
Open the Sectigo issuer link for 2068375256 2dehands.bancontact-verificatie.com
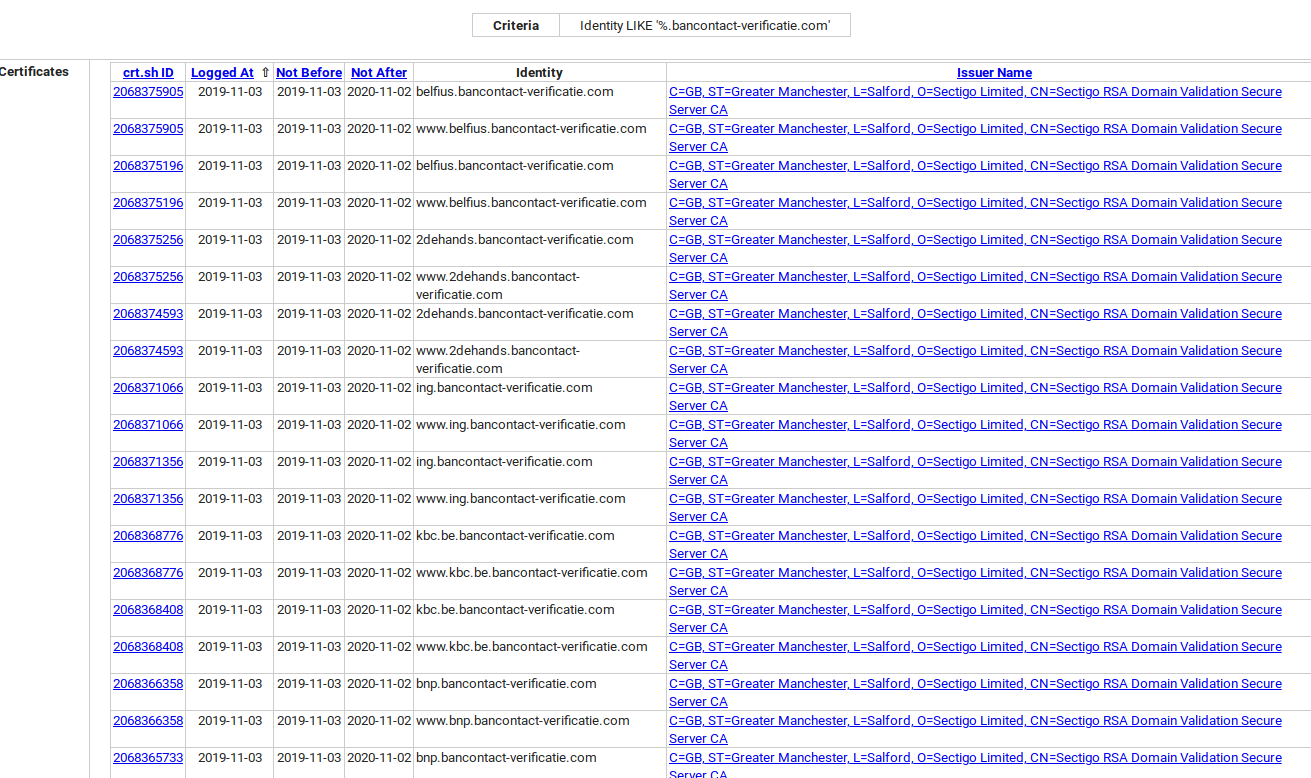pyautogui.click(x=975, y=249)
